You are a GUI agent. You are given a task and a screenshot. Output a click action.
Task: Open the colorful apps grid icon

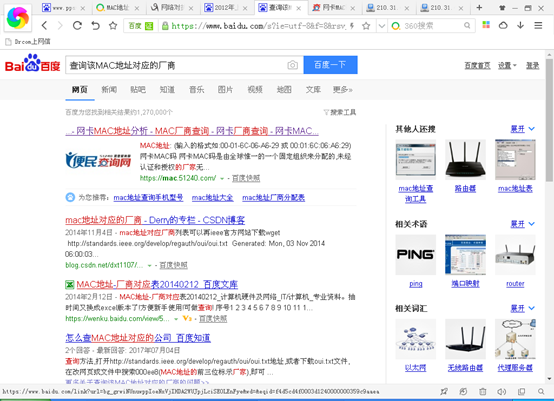(x=486, y=25)
